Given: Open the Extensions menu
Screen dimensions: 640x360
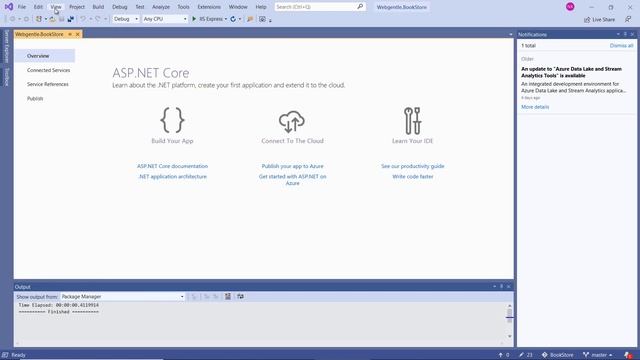Looking at the screenshot, I should pyautogui.click(x=209, y=7).
